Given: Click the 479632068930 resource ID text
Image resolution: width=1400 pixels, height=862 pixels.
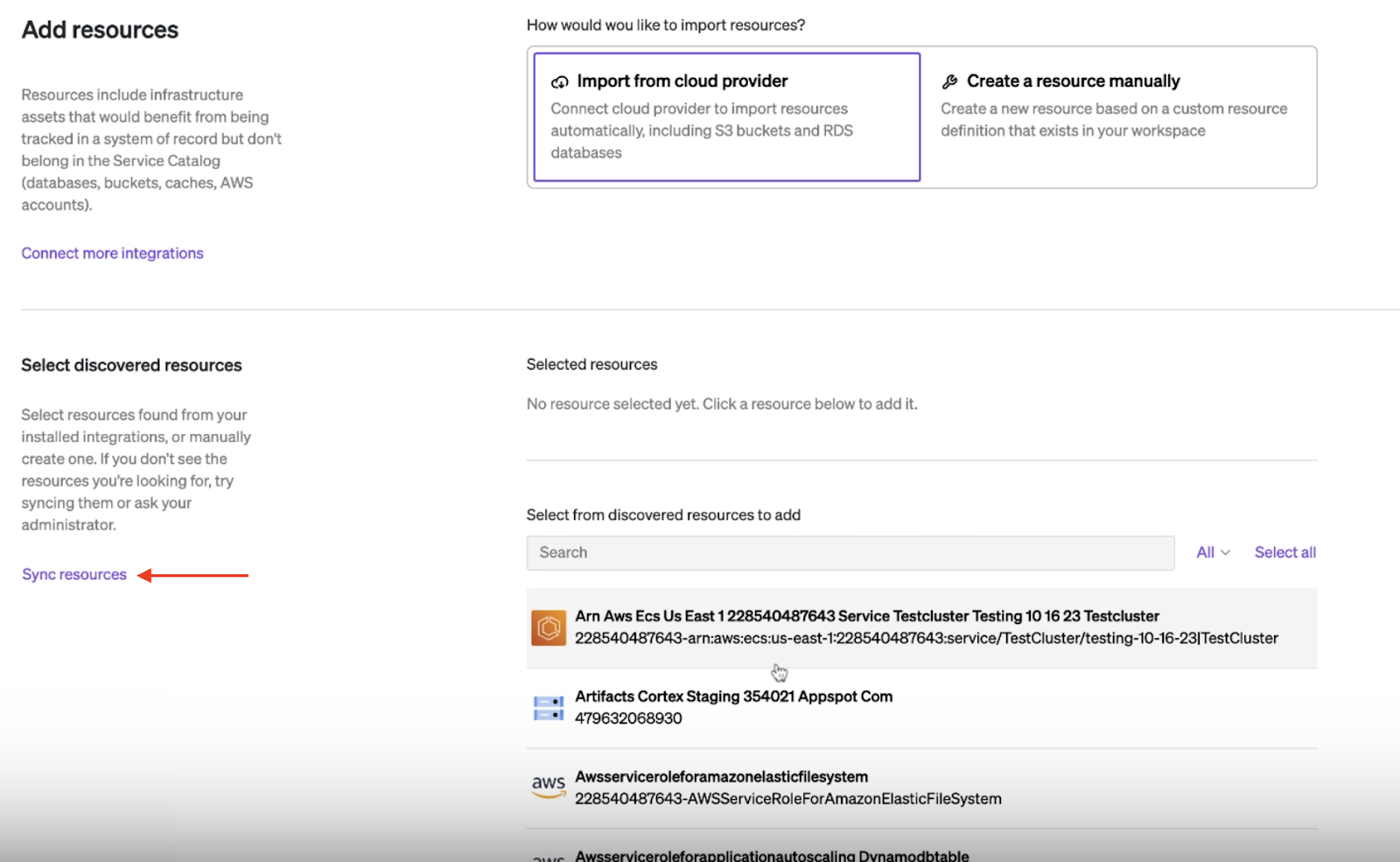Looking at the screenshot, I should (628, 718).
